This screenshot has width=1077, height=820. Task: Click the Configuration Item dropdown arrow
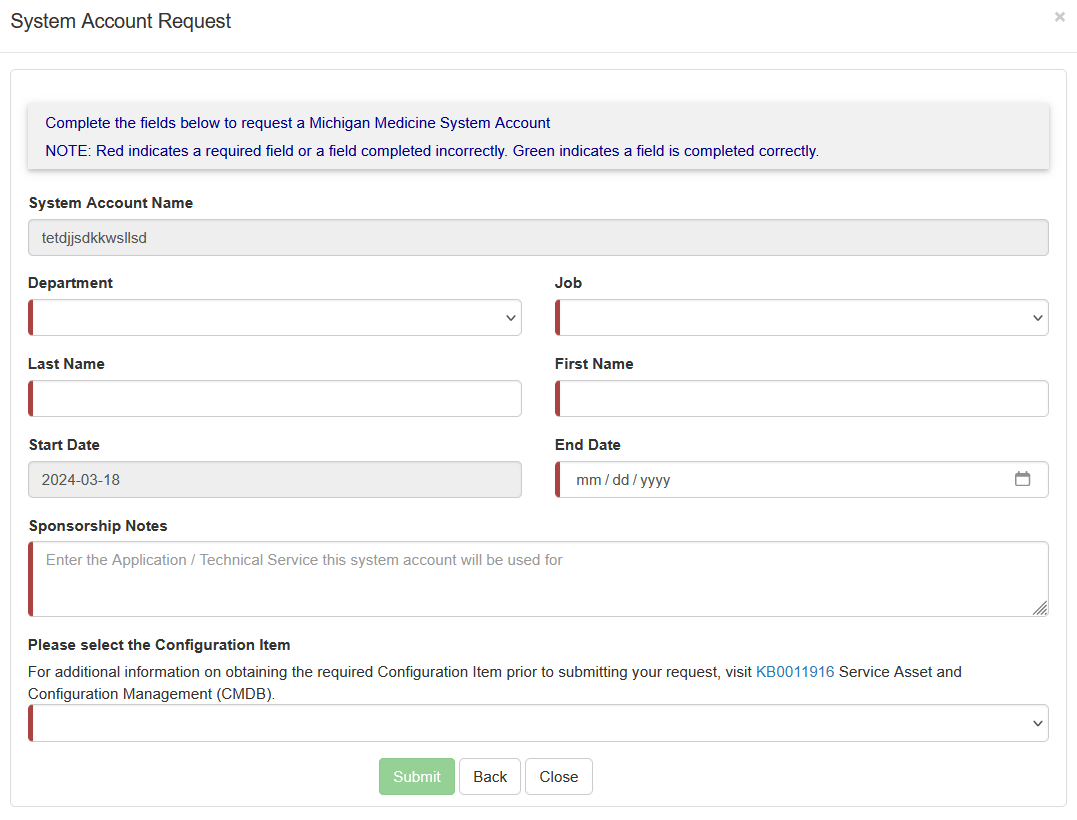pos(1034,723)
